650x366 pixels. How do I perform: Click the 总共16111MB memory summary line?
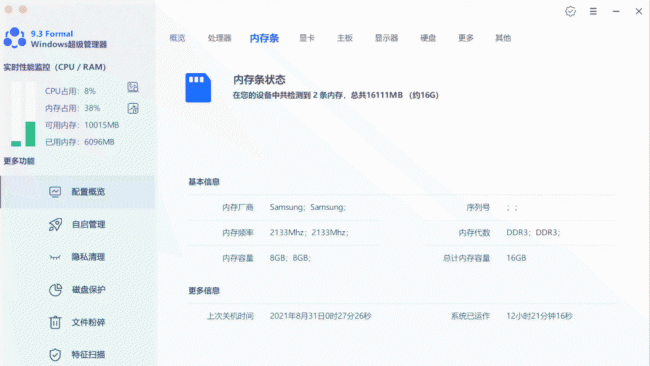click(x=335, y=95)
